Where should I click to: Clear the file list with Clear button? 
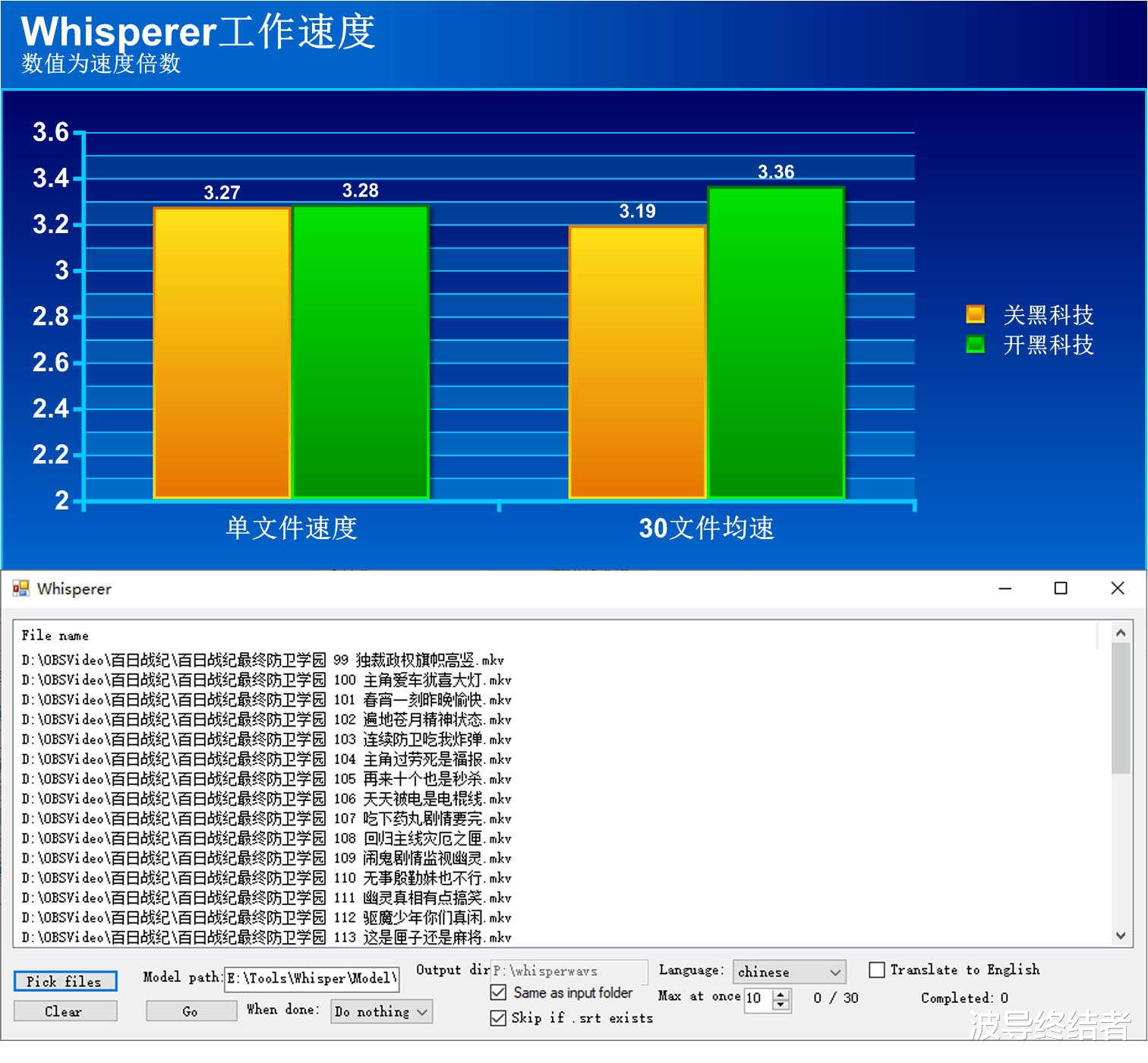(65, 1011)
